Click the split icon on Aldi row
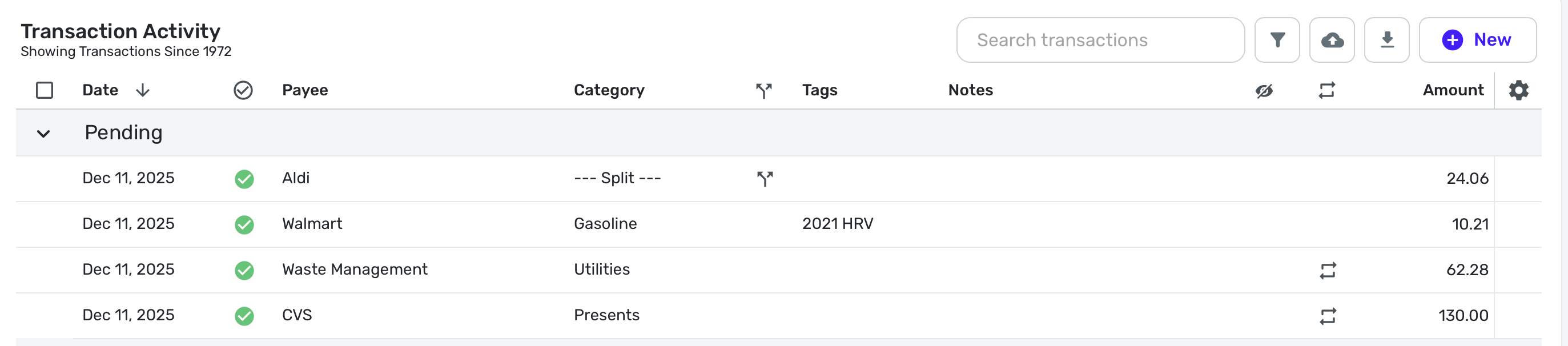 765,179
